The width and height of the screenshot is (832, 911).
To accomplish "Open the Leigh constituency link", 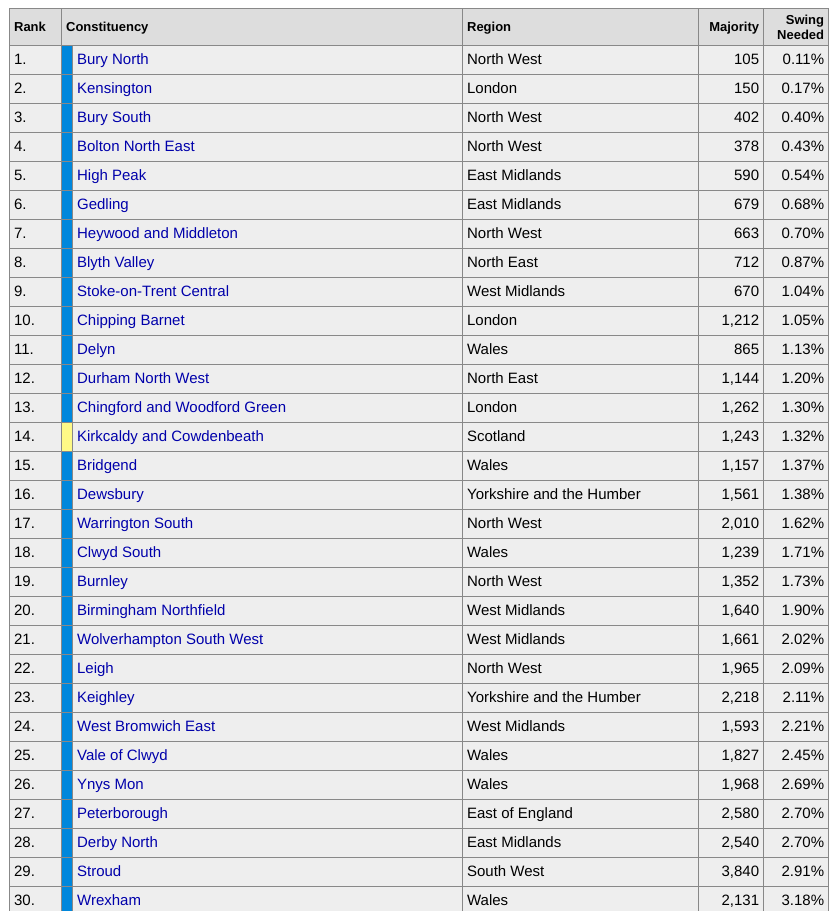I will pos(95,668).
